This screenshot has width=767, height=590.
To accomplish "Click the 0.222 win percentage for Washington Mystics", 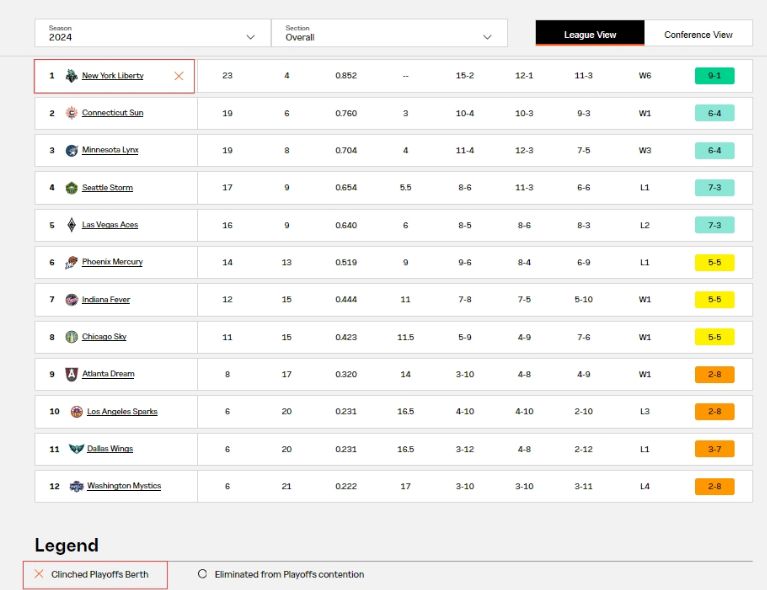I will 346,486.
